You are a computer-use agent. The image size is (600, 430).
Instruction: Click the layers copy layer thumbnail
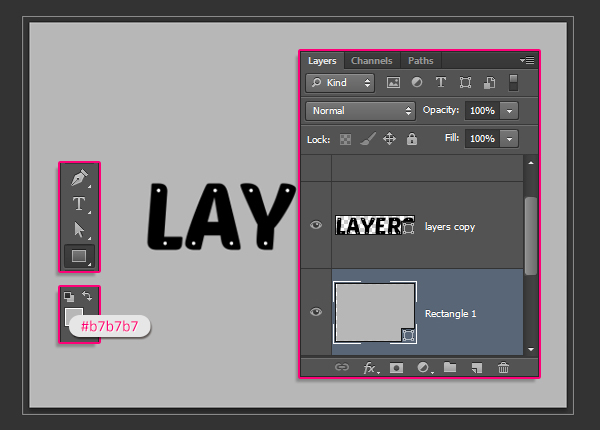pos(375,225)
